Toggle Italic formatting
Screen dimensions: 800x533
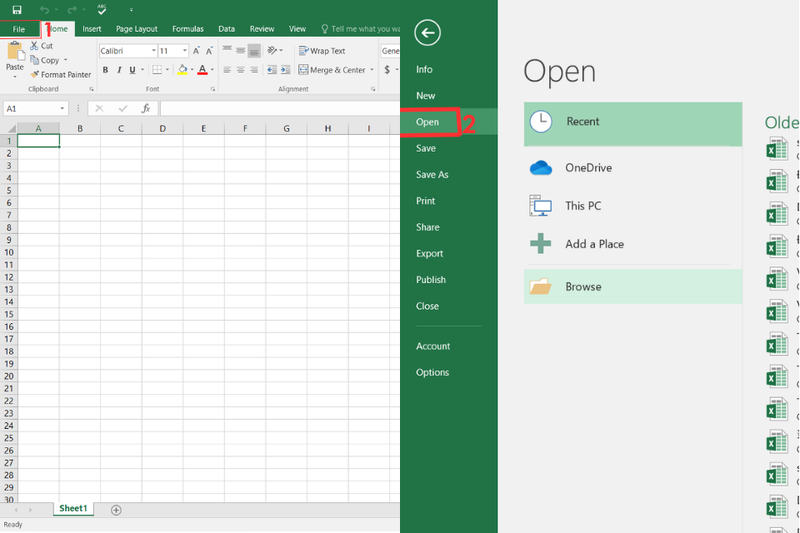(x=119, y=70)
